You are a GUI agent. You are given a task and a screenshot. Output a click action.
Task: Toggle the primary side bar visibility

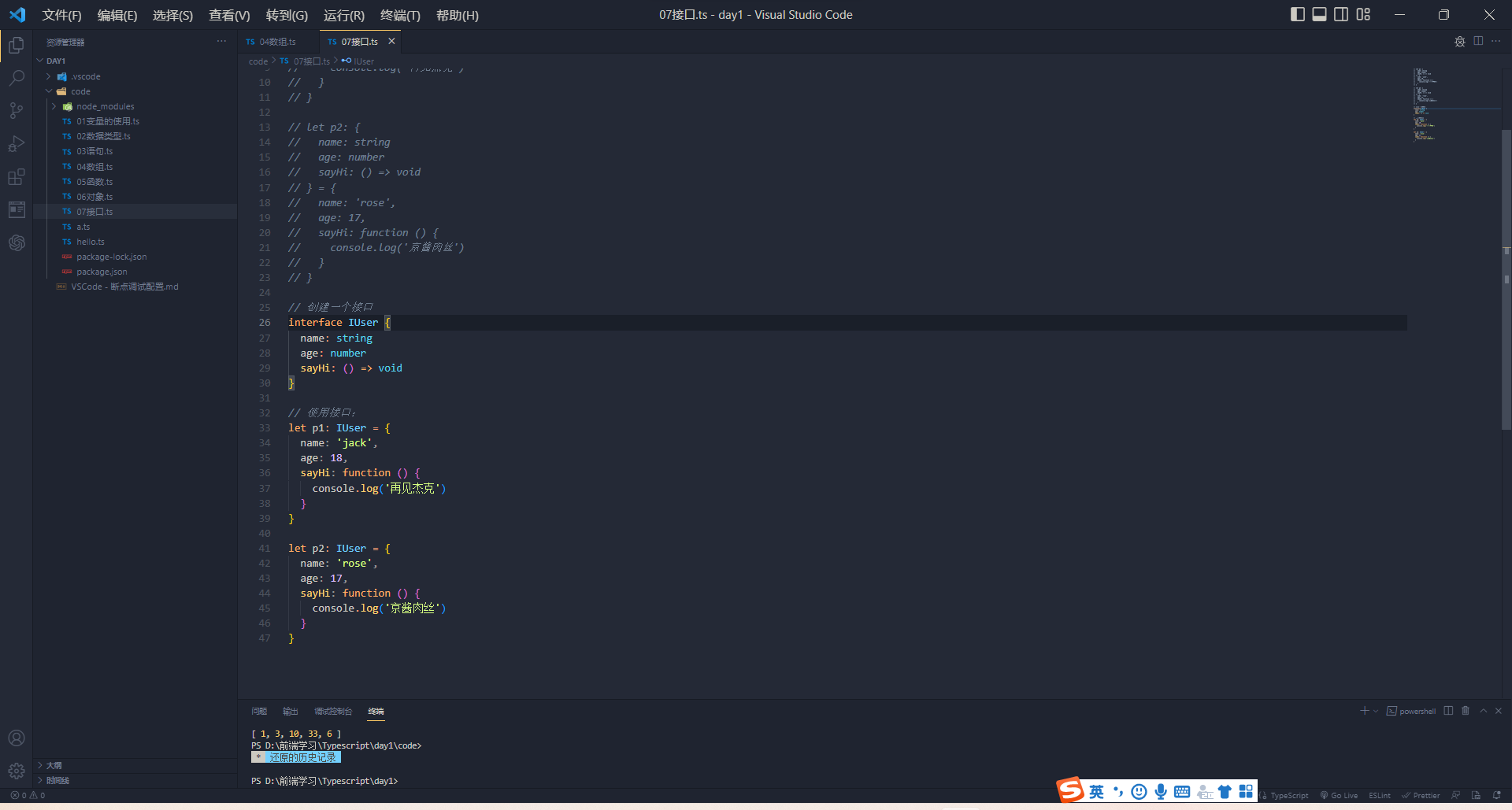[x=1297, y=14]
